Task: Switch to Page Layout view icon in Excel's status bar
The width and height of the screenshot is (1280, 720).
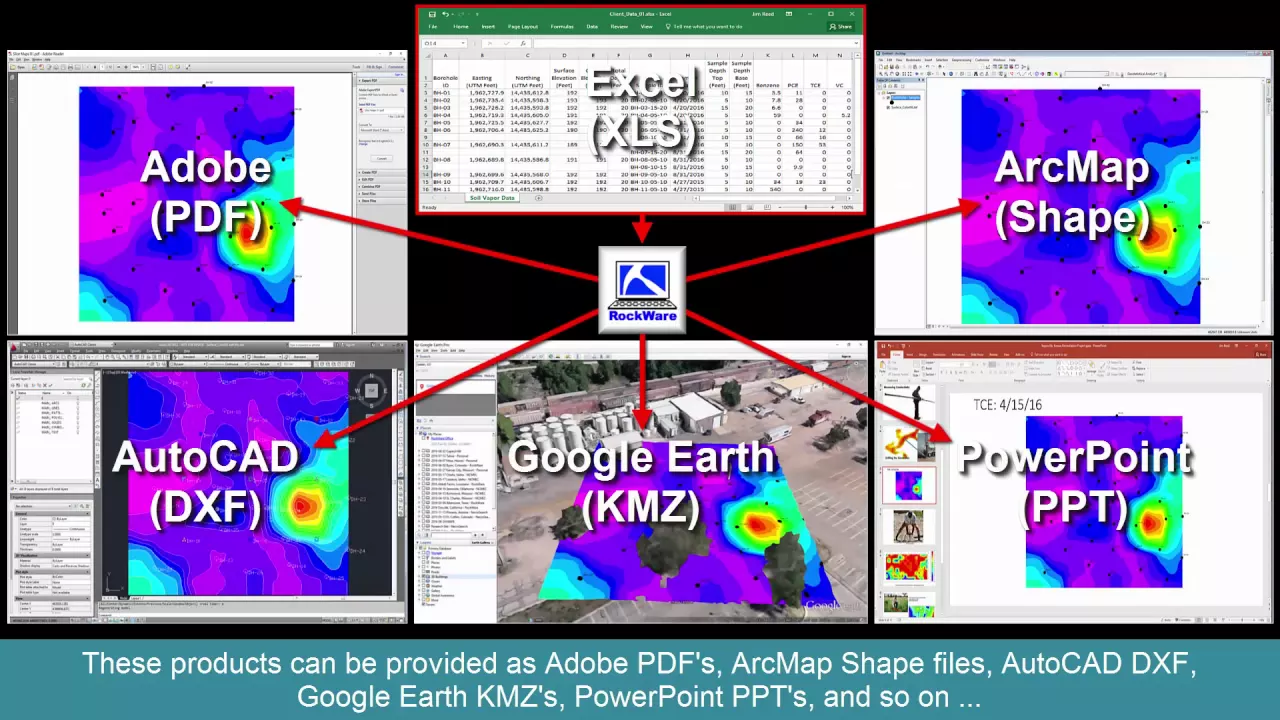Action: [x=750, y=207]
